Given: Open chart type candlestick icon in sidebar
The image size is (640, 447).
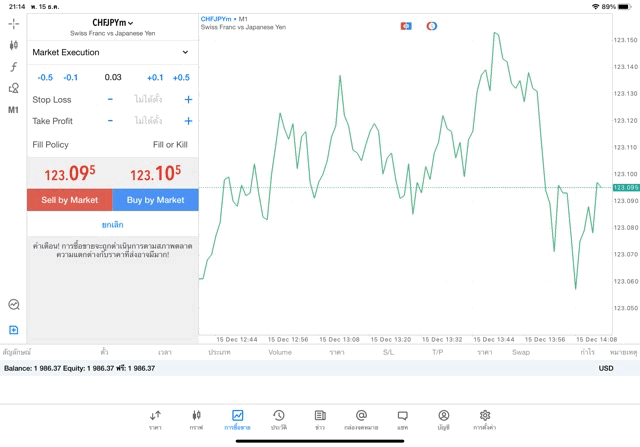Looking at the screenshot, I should point(13,45).
